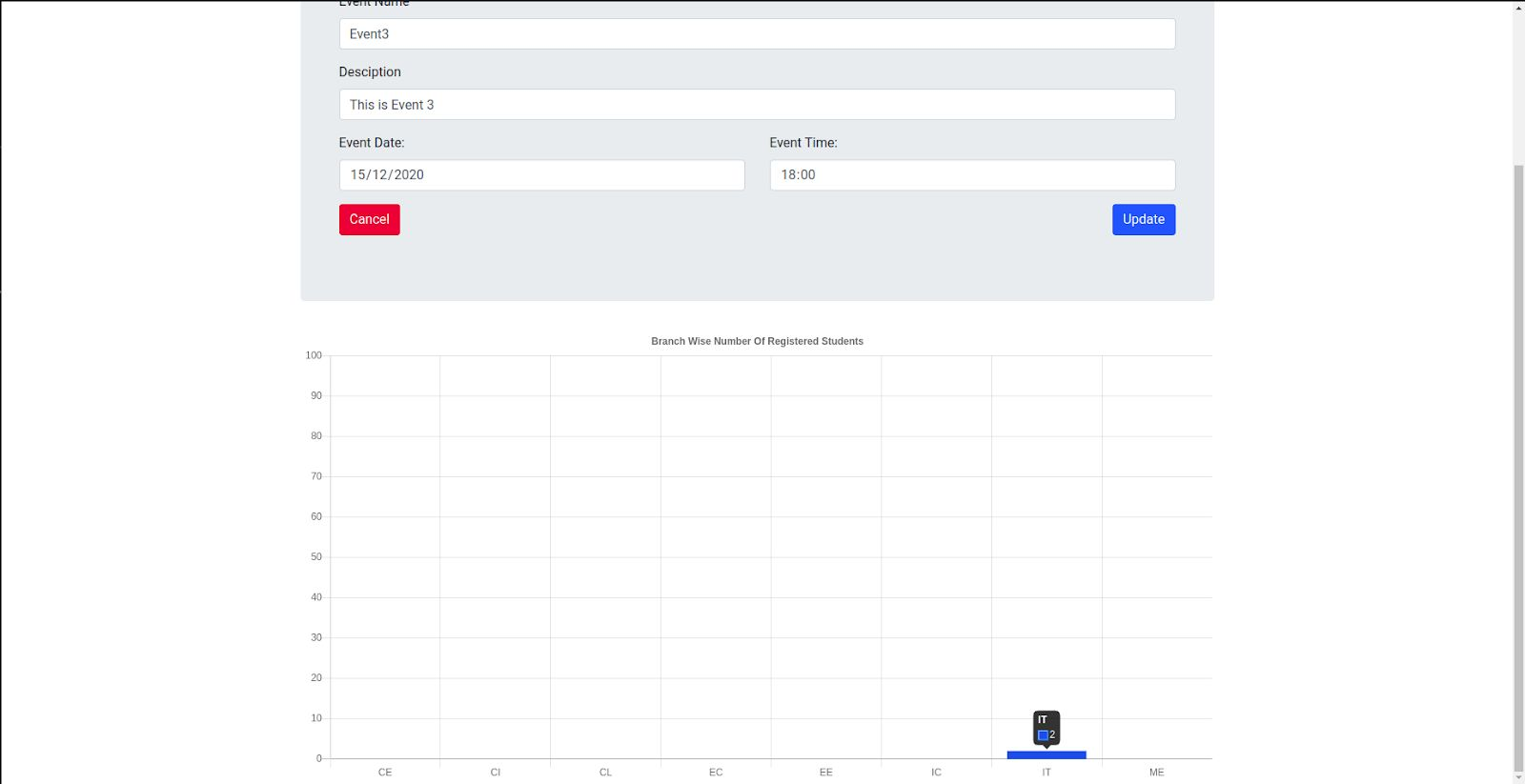Click the 50 value on the y-axis

(x=316, y=557)
